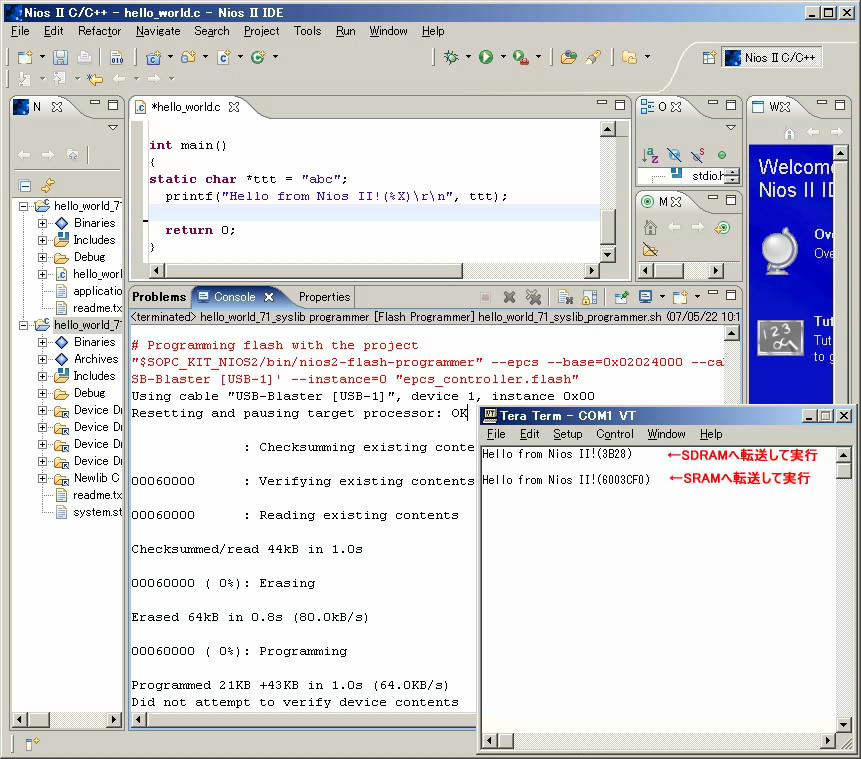Expand the Binaries folder in first project
The width and height of the screenshot is (861, 759).
[x=43, y=223]
